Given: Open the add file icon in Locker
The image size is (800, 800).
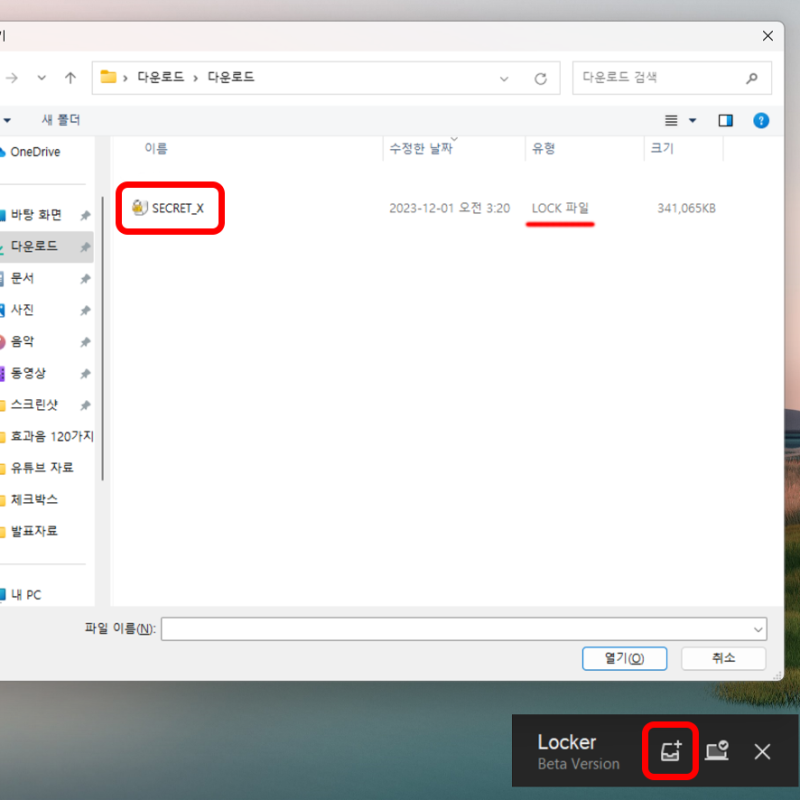Looking at the screenshot, I should (x=669, y=751).
